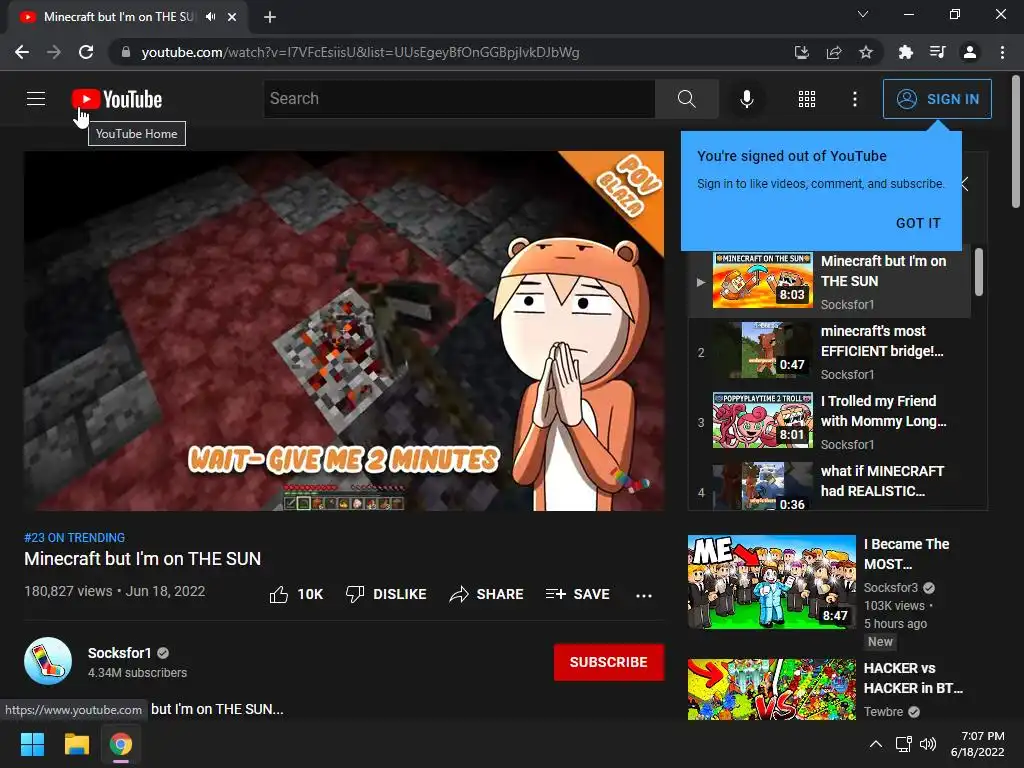Open Chrome three-dot menu
1024x768 pixels.
1002,52
